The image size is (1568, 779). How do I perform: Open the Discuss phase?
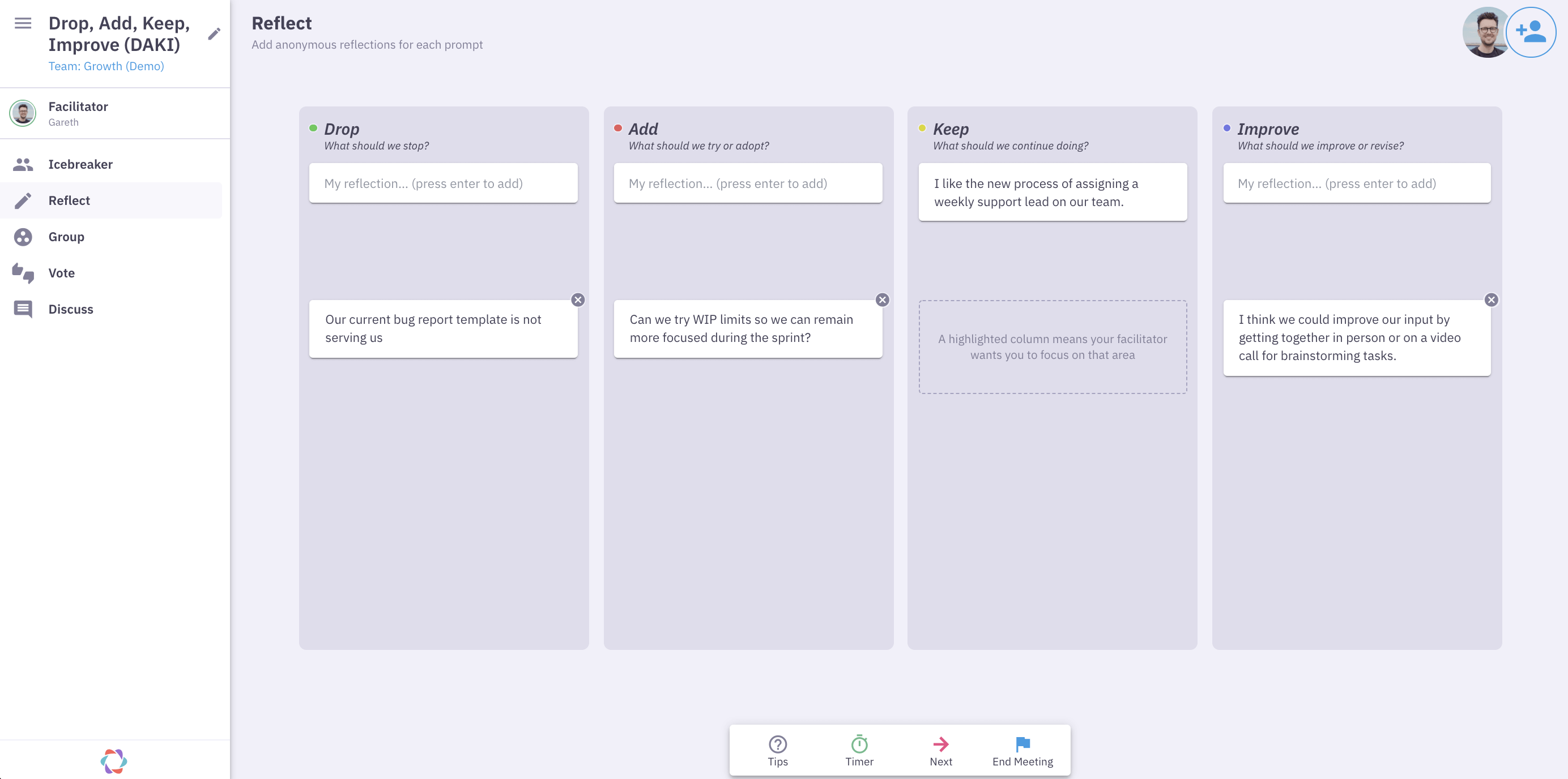coord(71,309)
